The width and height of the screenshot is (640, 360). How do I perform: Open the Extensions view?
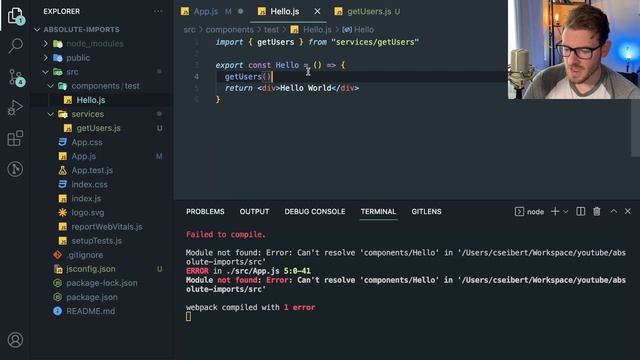click(x=15, y=138)
